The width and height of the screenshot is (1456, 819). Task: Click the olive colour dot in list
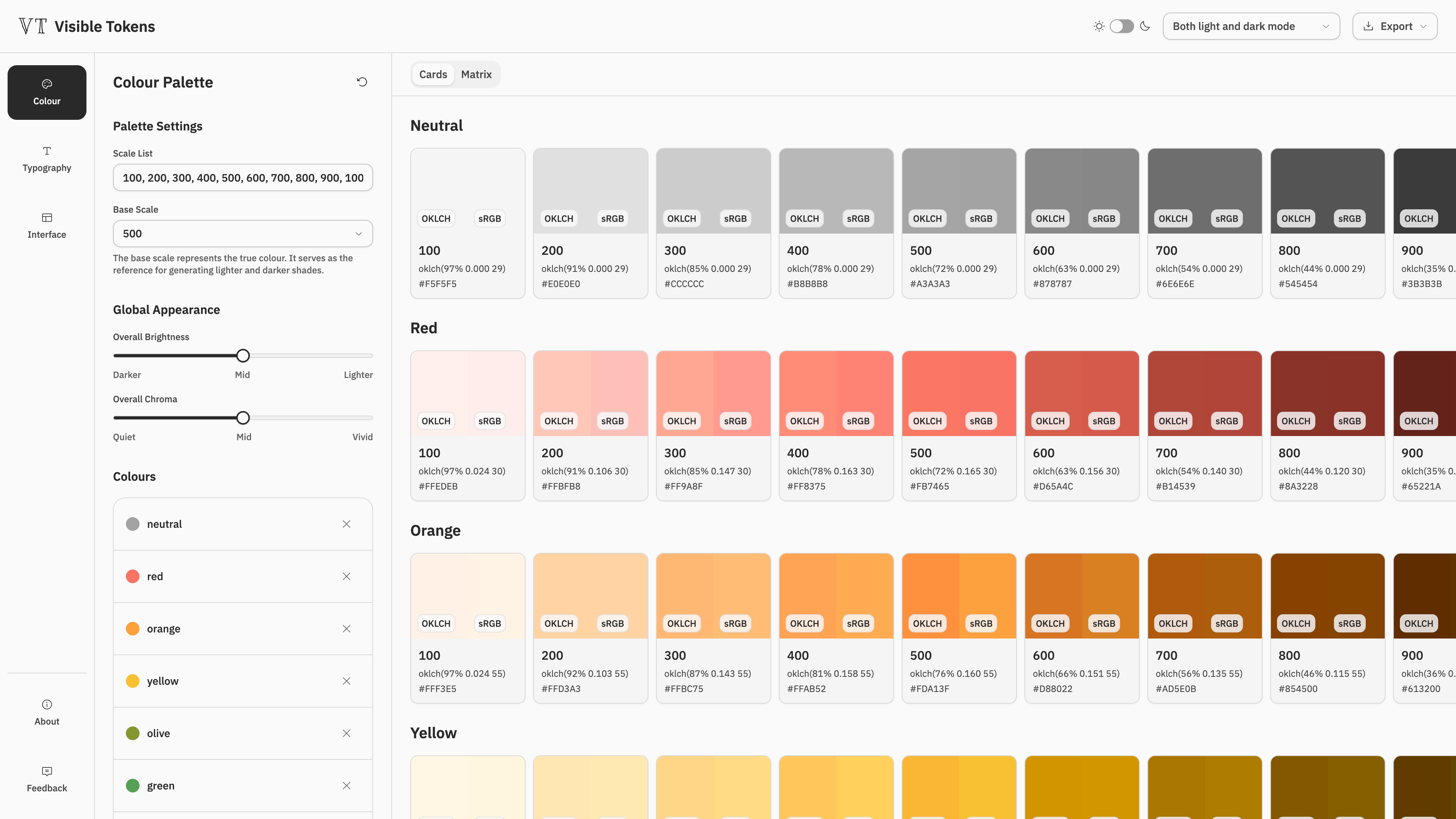(x=133, y=733)
